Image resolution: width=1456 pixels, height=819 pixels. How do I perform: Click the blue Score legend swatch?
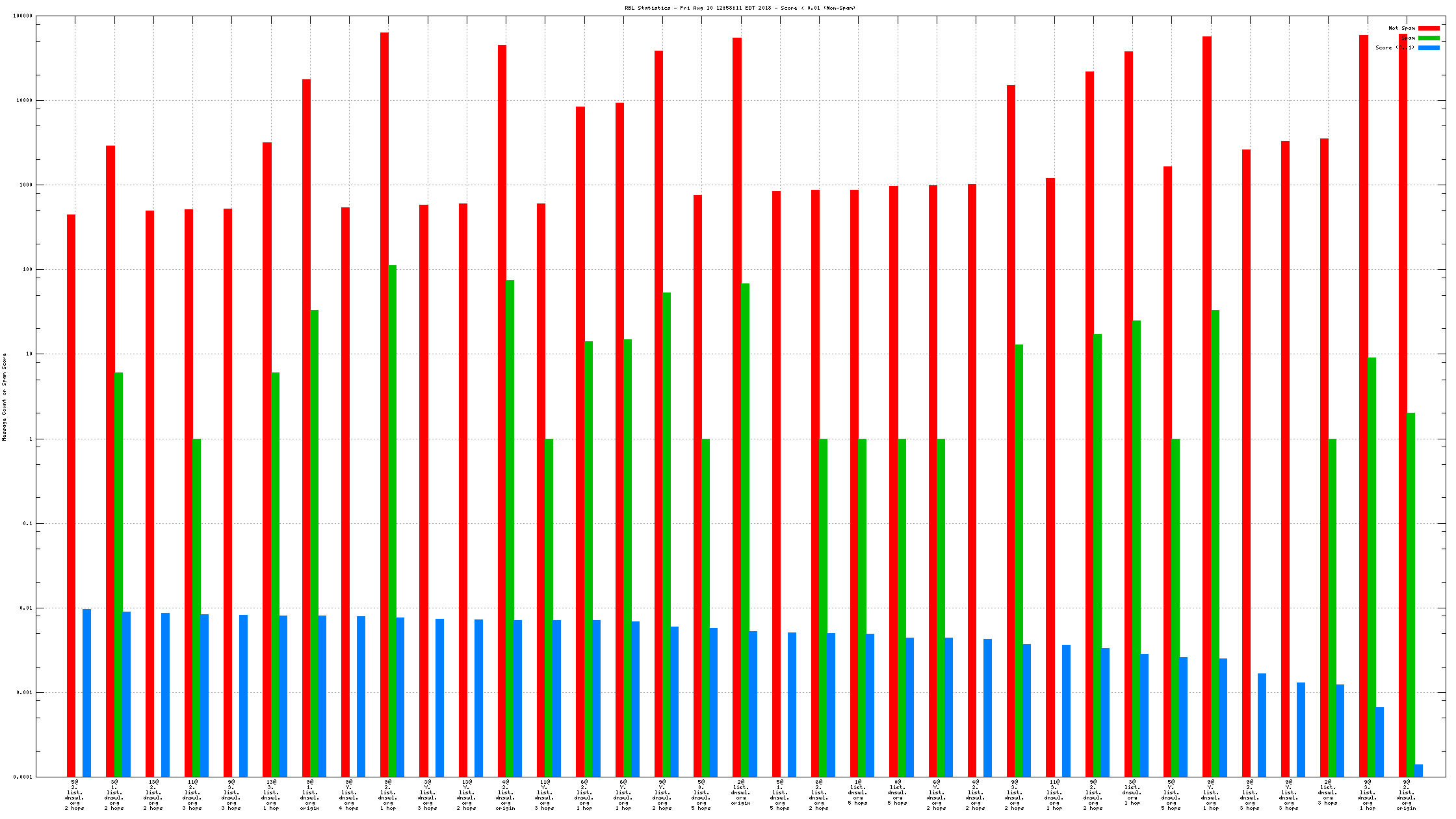[1429, 48]
